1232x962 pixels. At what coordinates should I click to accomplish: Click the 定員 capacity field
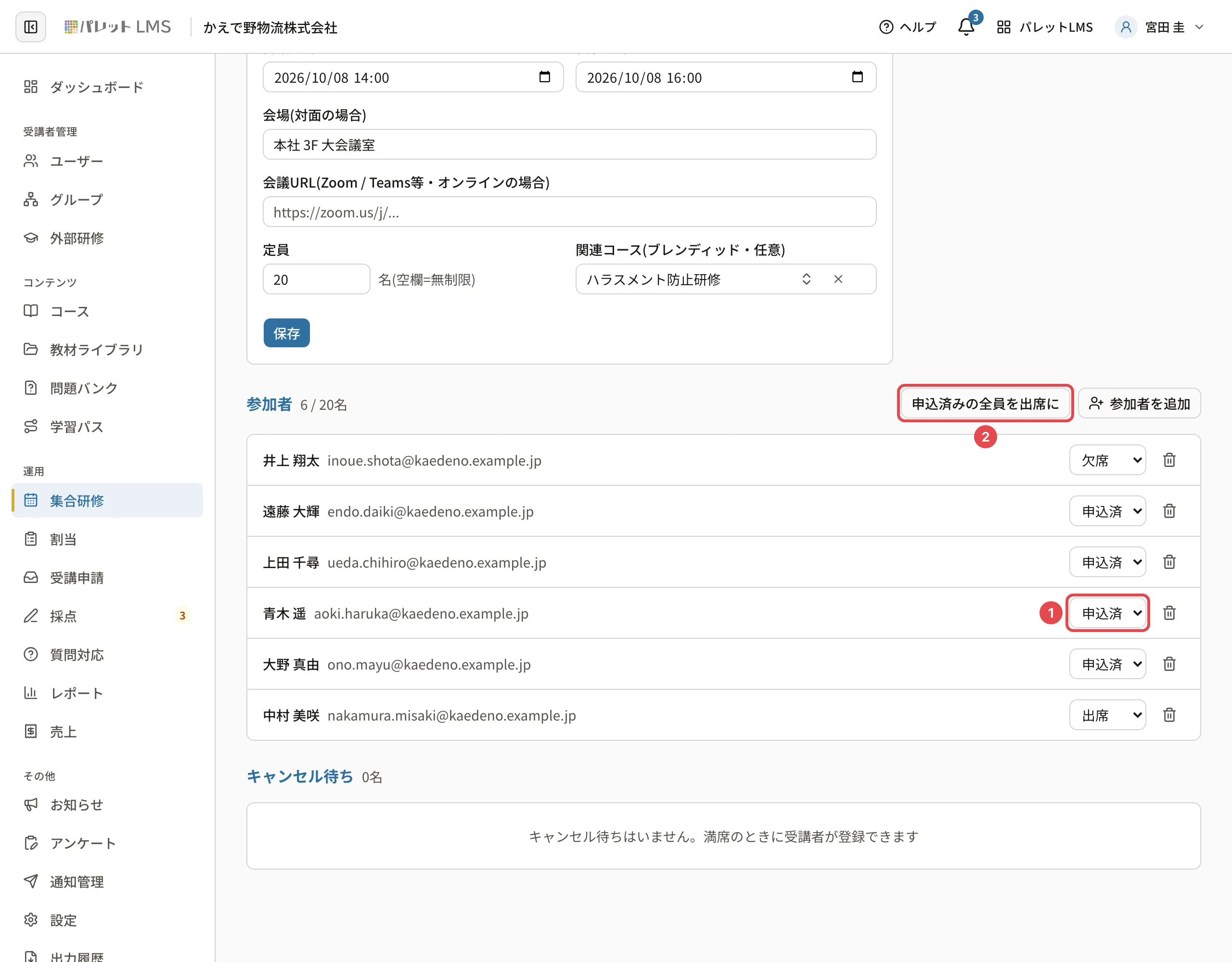click(317, 279)
